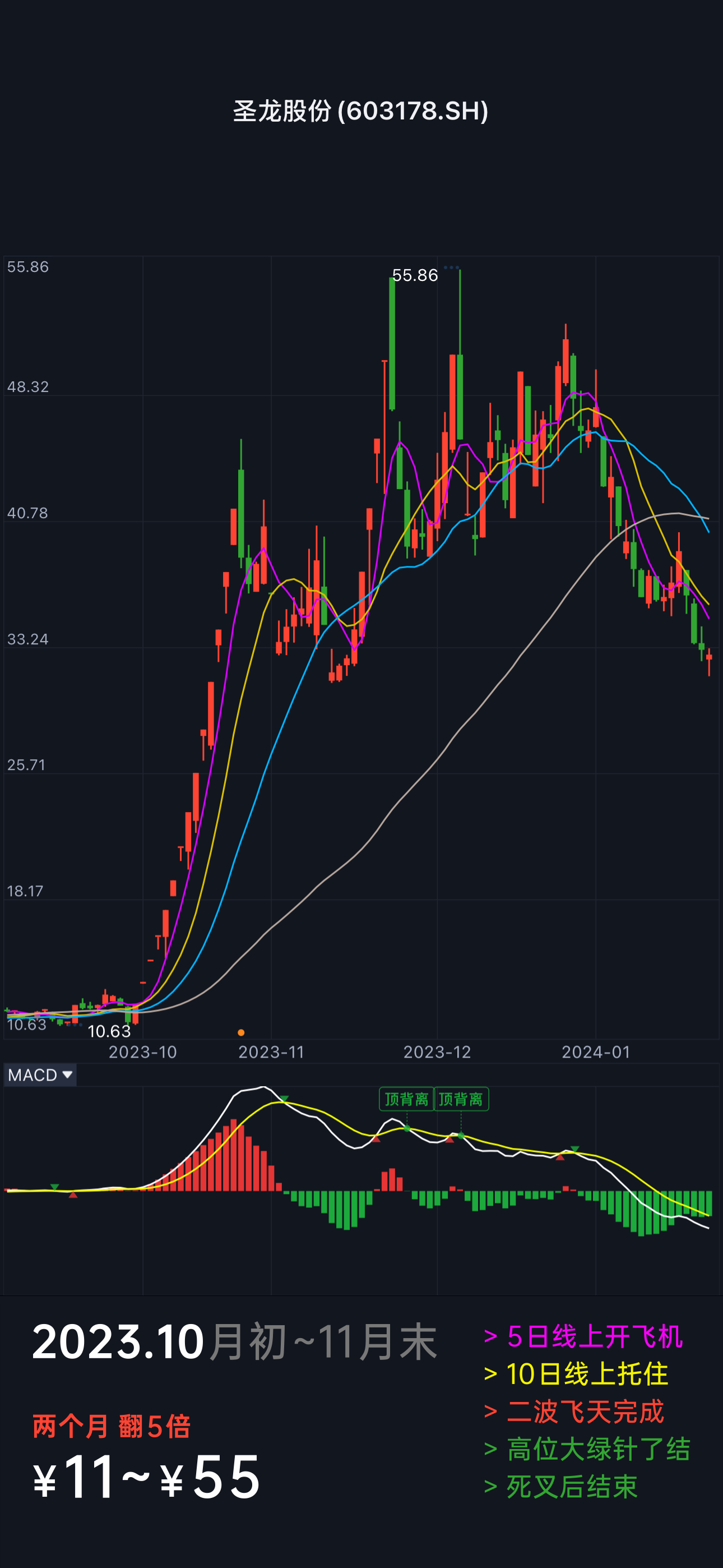Image resolution: width=723 pixels, height=1568 pixels.
Task: Select the 2023-12 date on the time axis
Action: tap(437, 1052)
